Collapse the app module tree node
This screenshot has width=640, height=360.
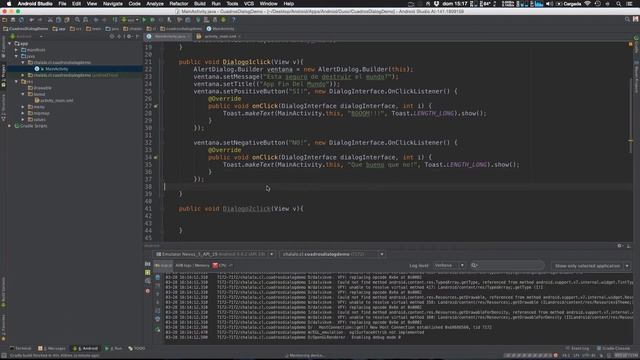[10, 43]
